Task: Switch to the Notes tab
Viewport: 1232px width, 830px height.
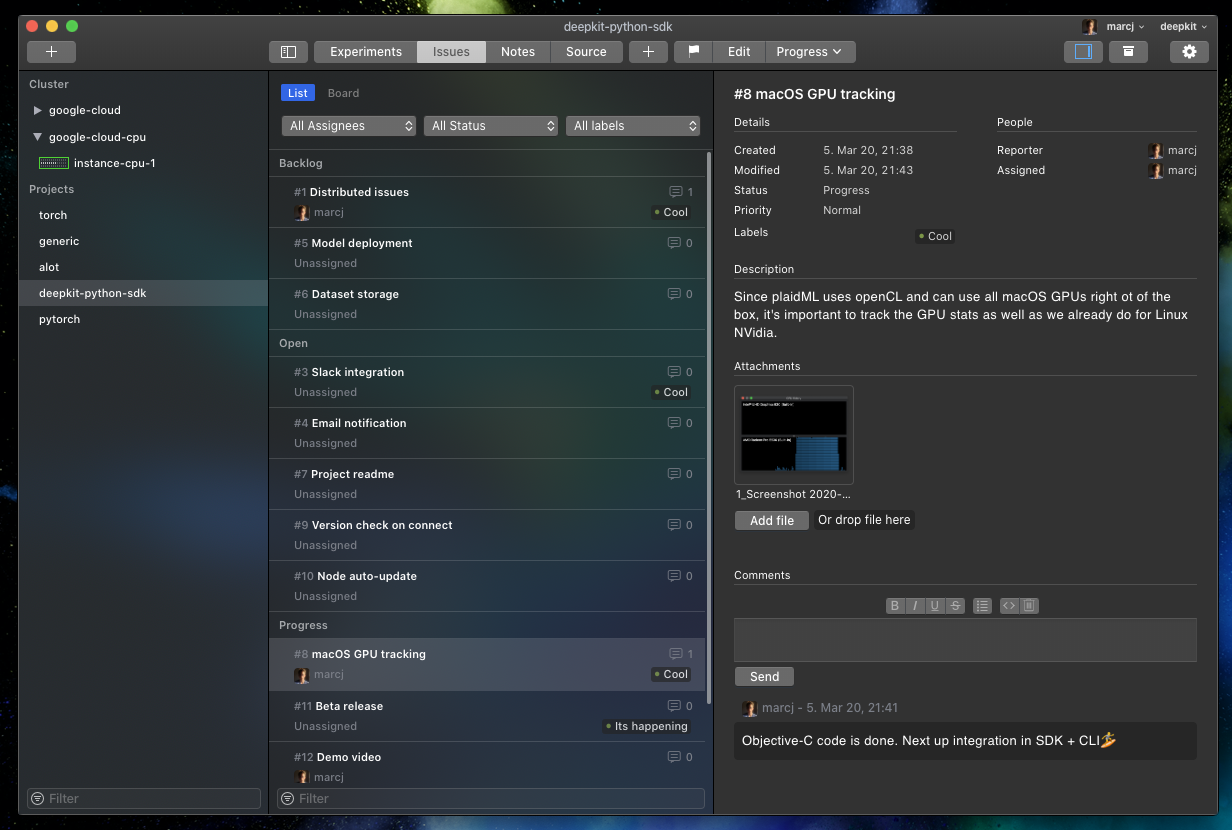Action: [518, 51]
